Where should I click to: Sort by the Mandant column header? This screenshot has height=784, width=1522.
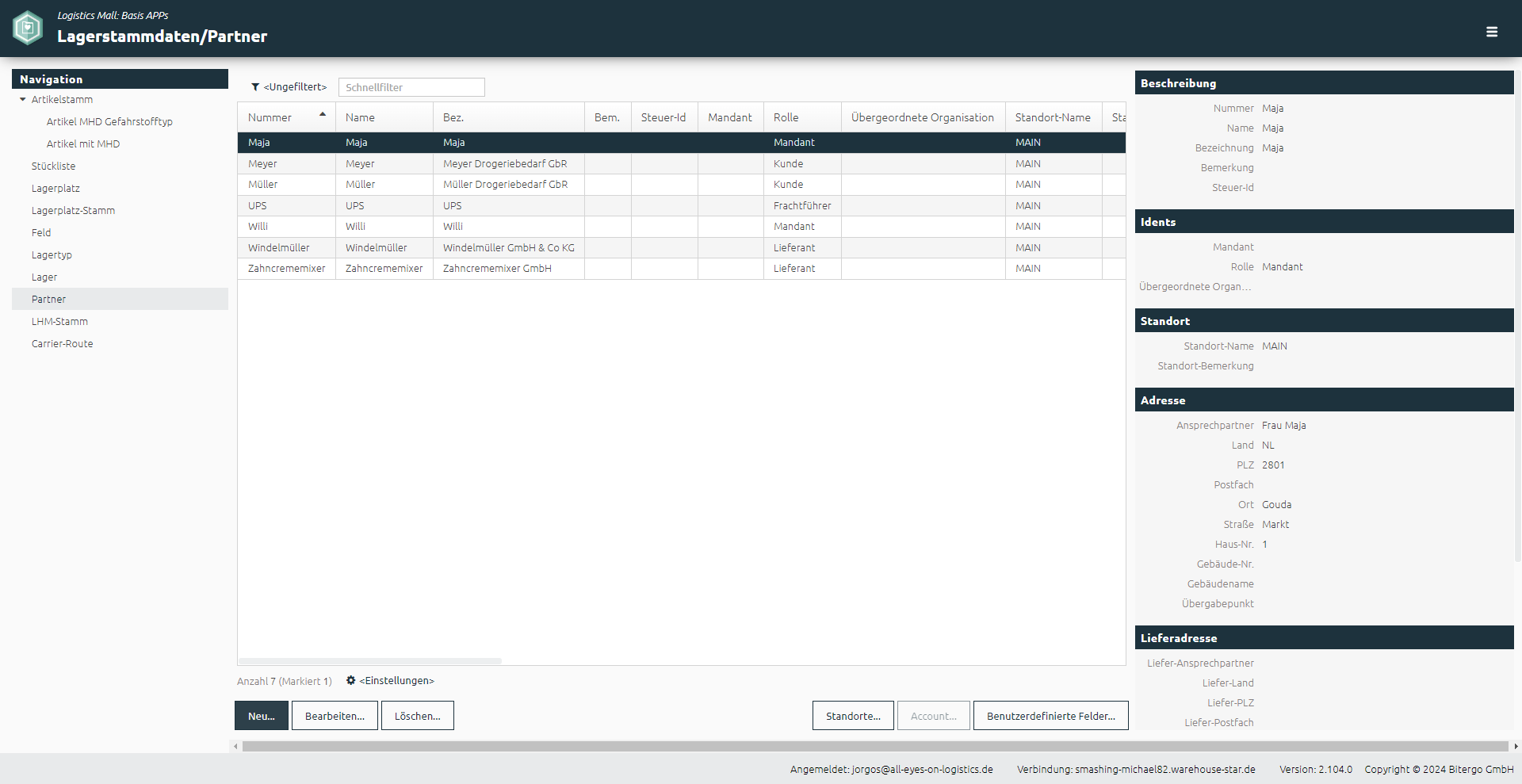click(x=730, y=117)
